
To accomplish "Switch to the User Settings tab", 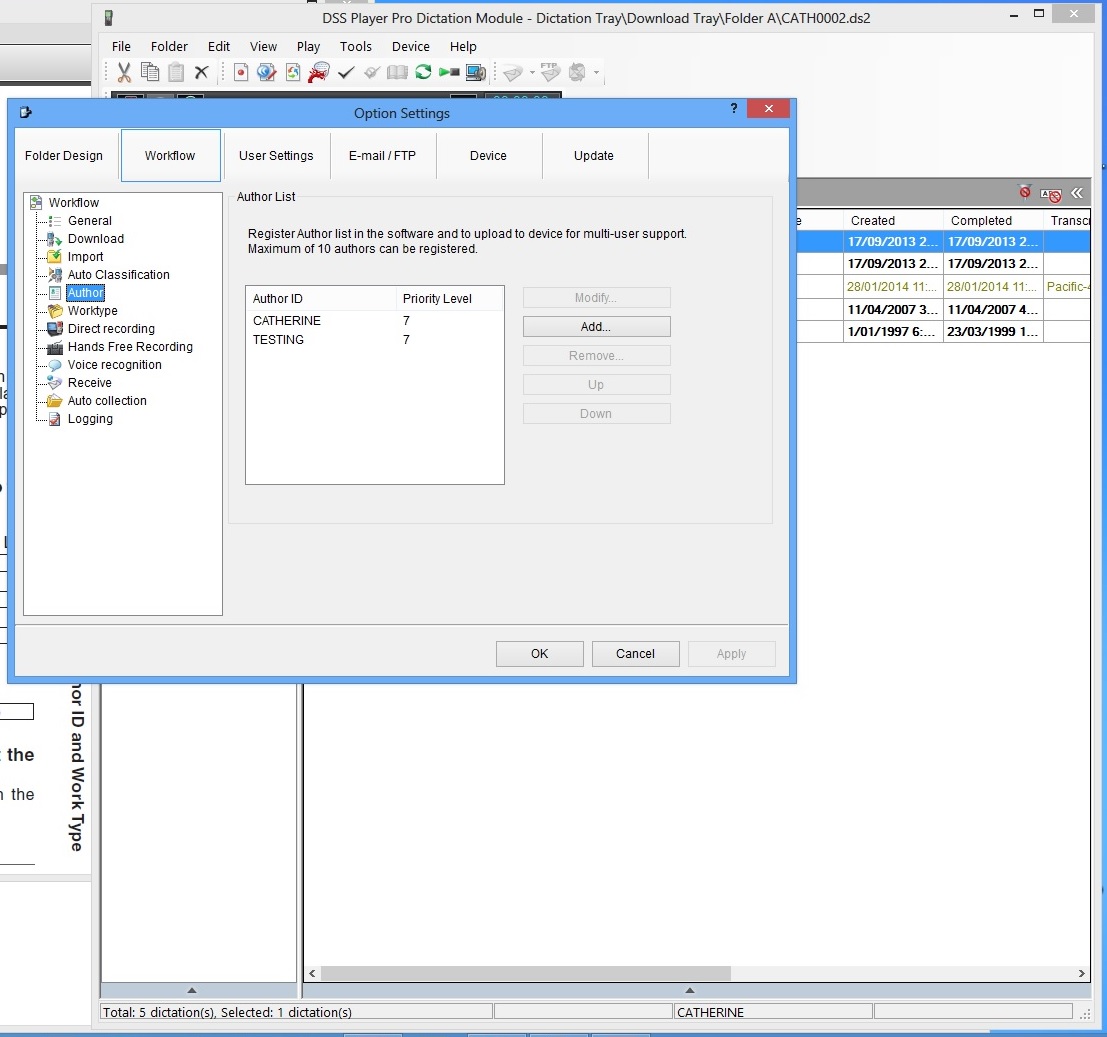I will coord(276,155).
